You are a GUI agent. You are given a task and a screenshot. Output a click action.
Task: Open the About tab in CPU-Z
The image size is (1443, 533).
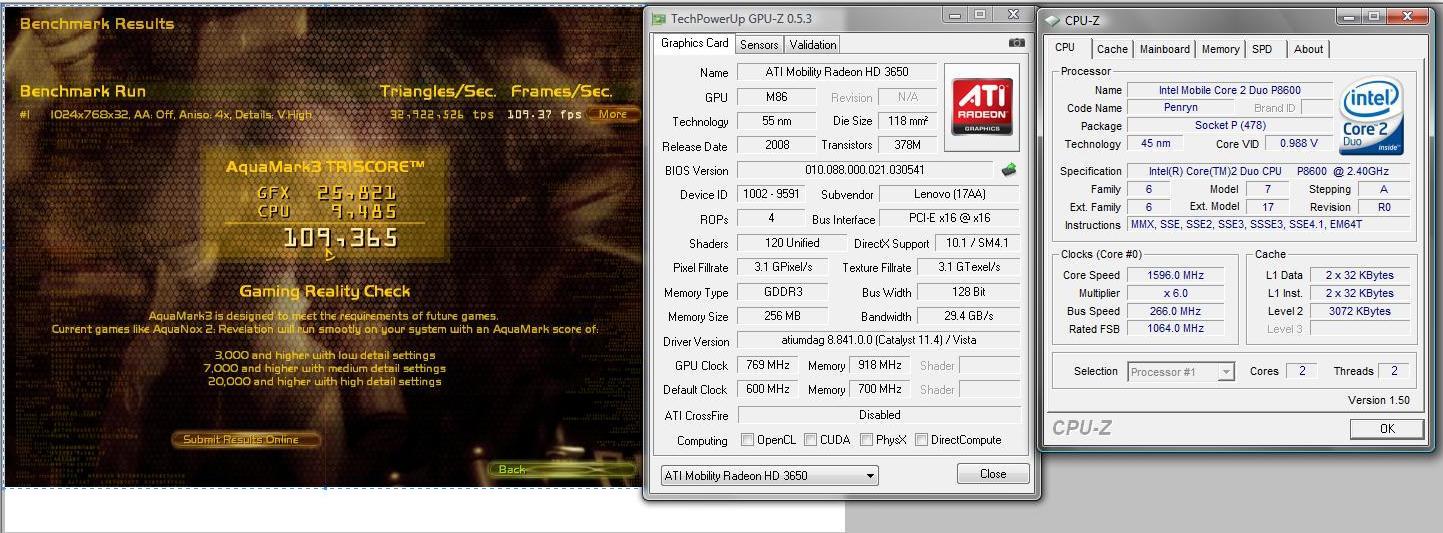1308,49
